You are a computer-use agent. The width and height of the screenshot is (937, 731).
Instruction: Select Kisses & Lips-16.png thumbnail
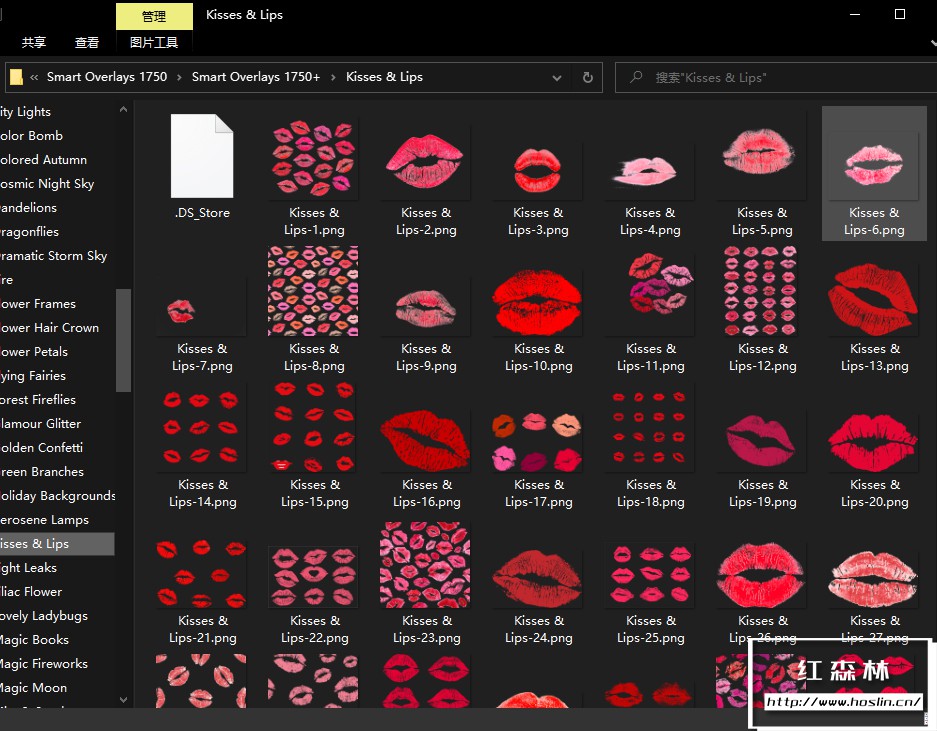tap(425, 440)
